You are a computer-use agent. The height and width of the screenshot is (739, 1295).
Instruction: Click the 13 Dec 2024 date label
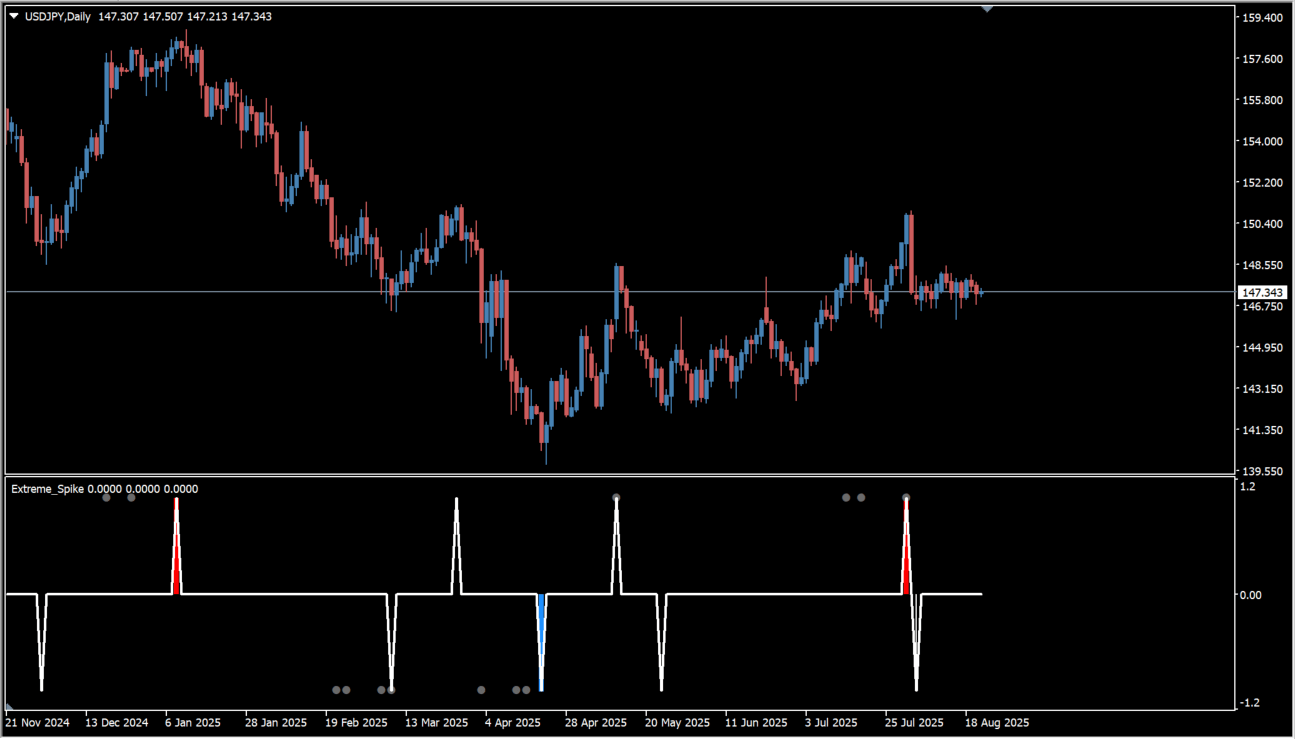(116, 722)
